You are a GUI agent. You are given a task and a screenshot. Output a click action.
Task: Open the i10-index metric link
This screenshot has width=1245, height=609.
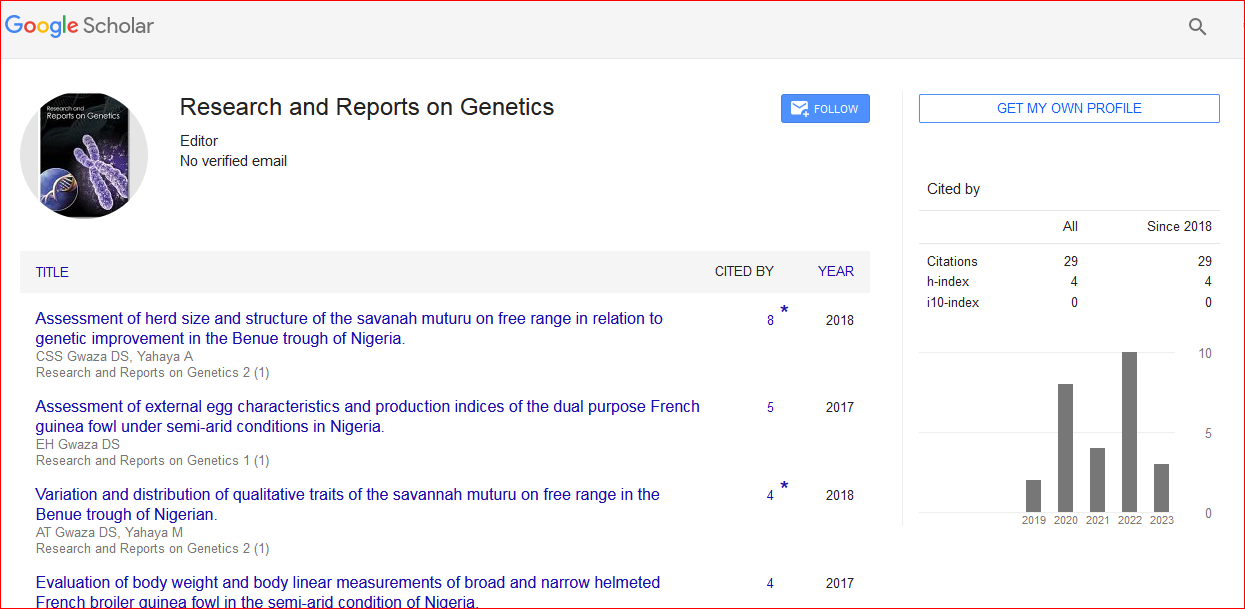[x=952, y=302]
